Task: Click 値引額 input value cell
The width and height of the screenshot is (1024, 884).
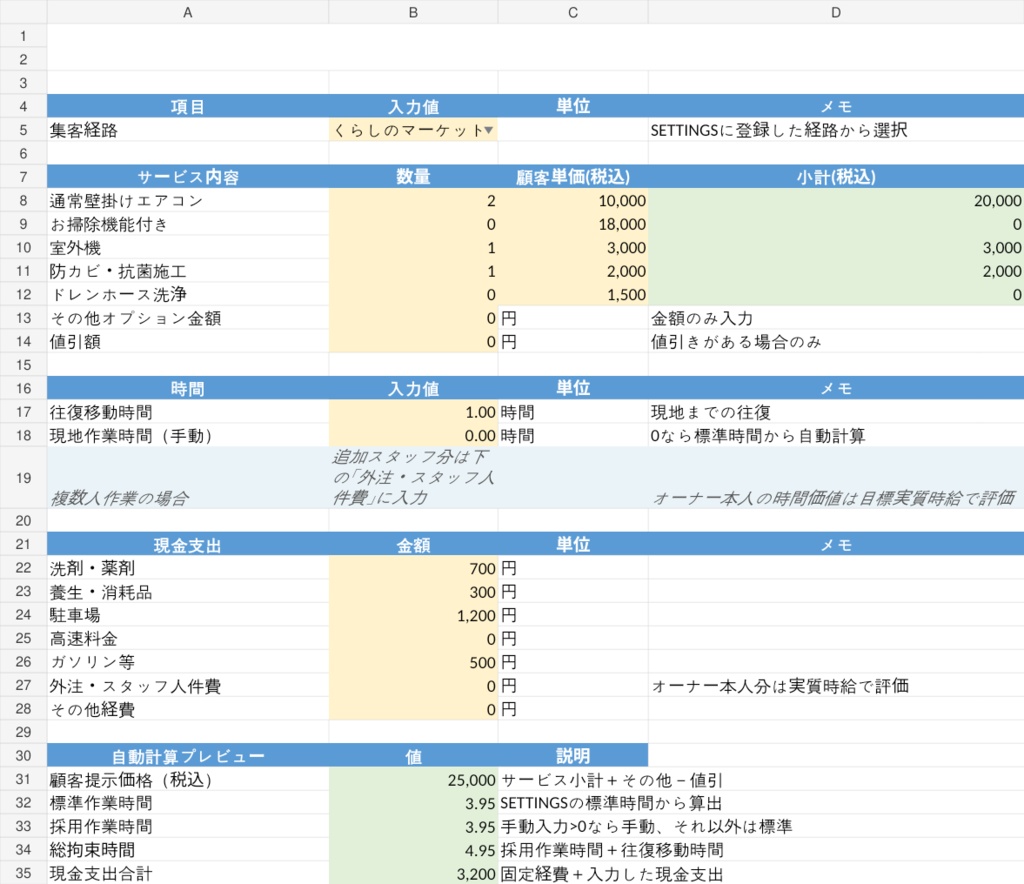Action: click(x=413, y=341)
